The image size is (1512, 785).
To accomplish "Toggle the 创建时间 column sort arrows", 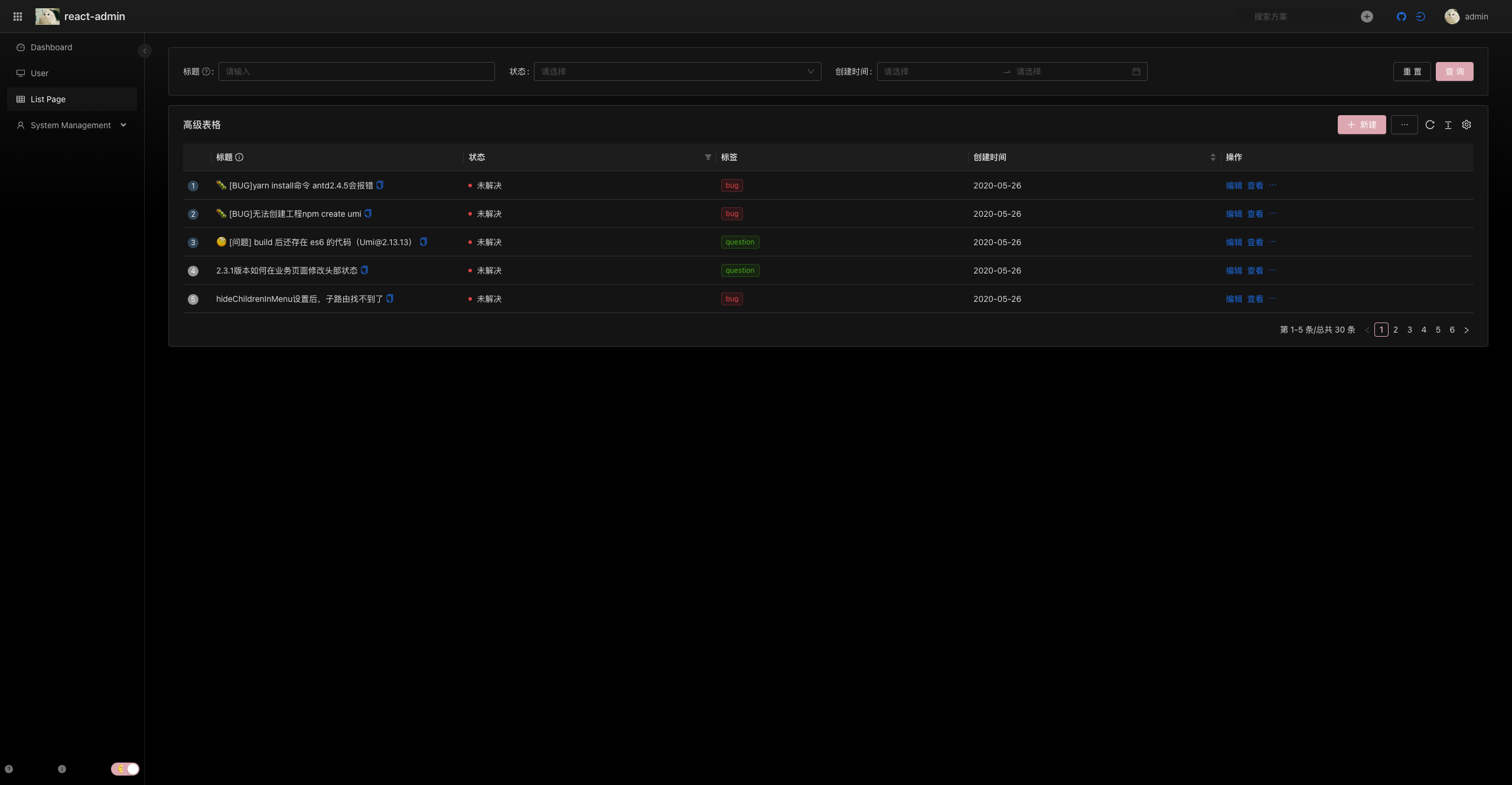I will click(1213, 157).
